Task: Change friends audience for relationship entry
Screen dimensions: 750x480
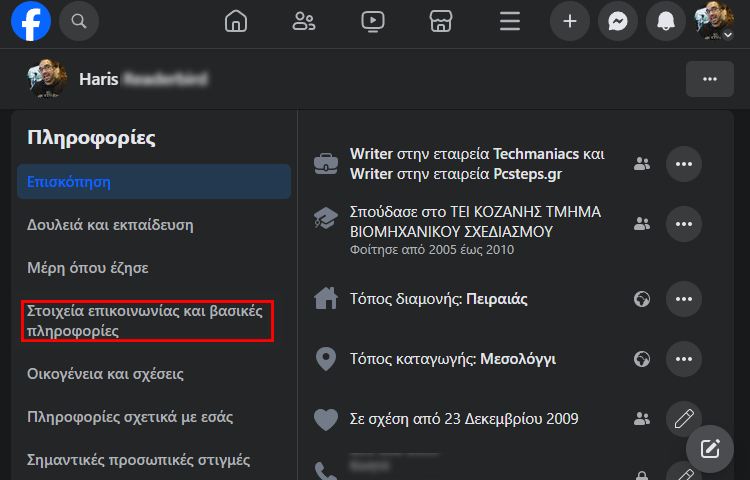Action: (642, 419)
